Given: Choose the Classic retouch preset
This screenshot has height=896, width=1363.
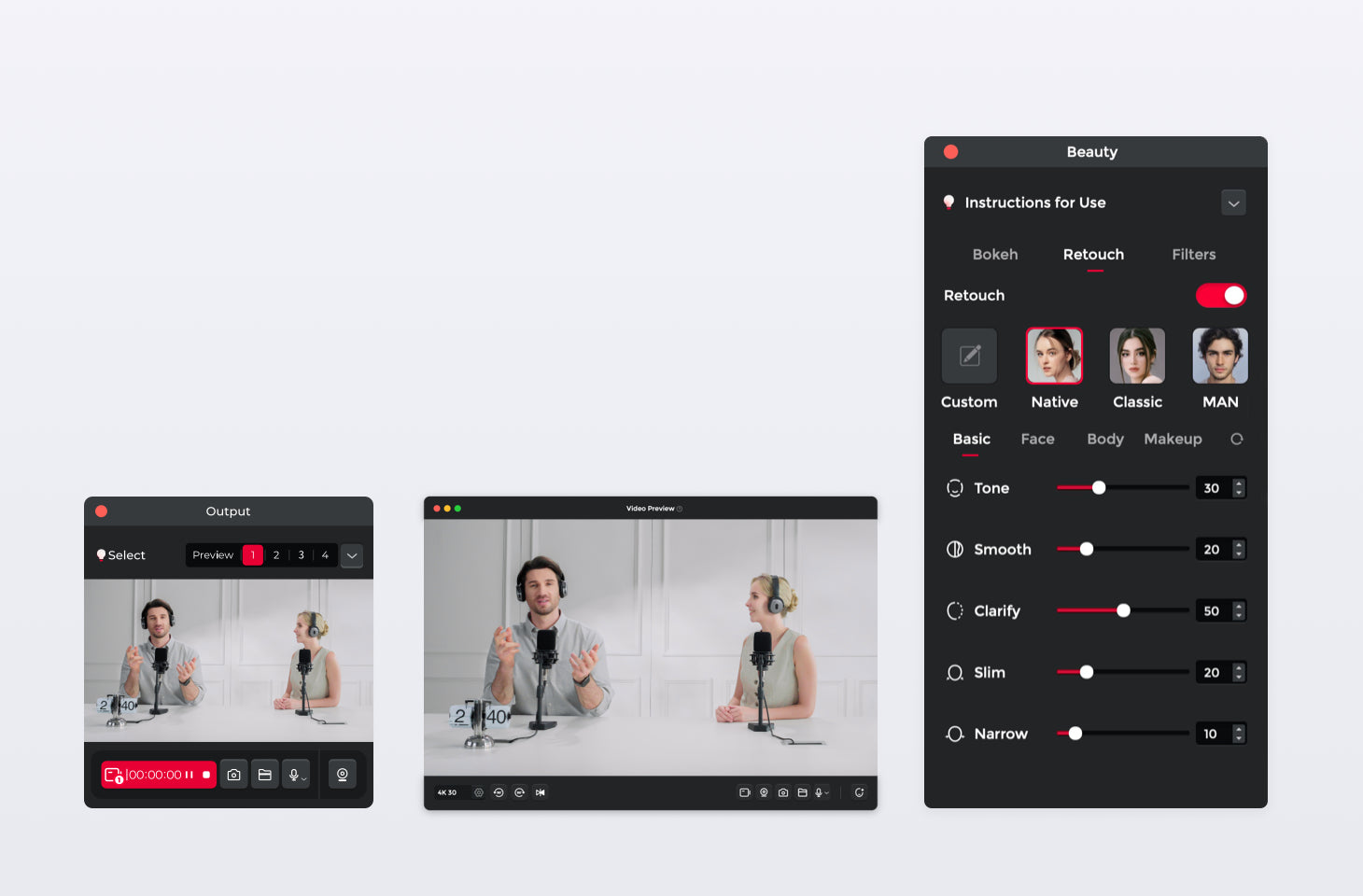Looking at the screenshot, I should pos(1137,357).
